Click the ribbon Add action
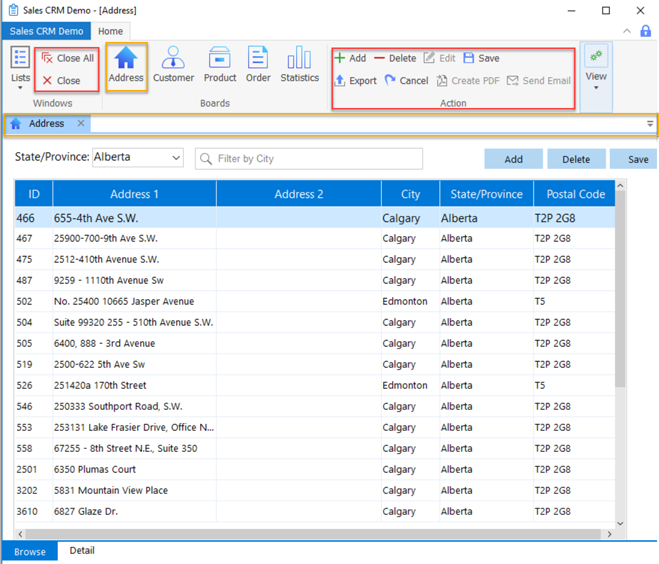Viewport: 659px width, 564px height. pyautogui.click(x=350, y=58)
